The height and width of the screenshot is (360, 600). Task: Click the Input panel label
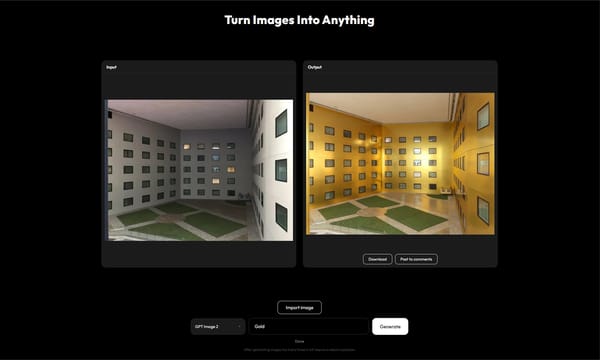tap(111, 67)
